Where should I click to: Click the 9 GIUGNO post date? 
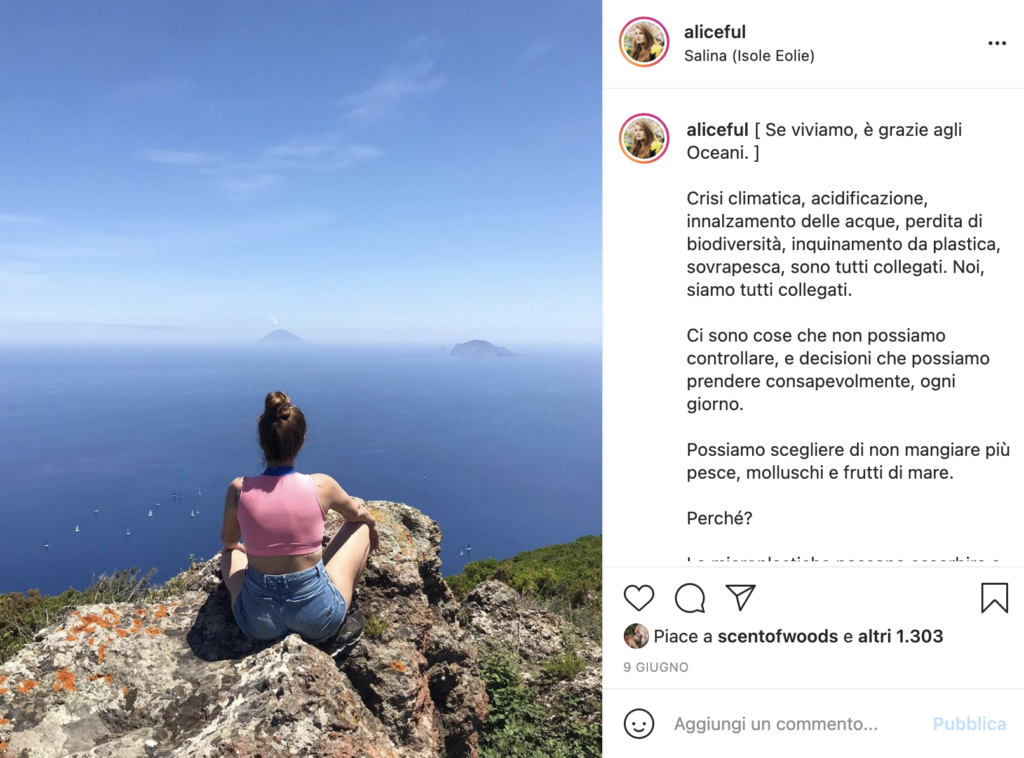pos(656,667)
